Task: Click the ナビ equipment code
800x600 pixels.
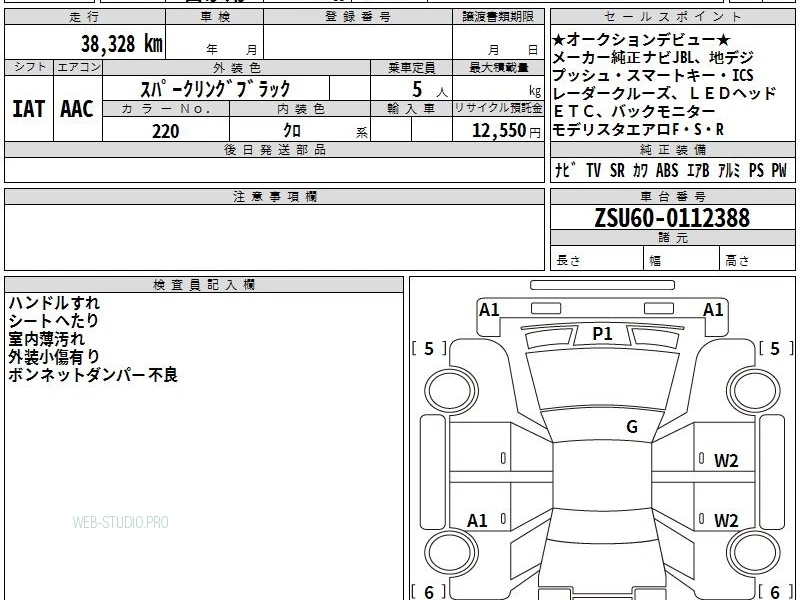Action: tap(565, 170)
